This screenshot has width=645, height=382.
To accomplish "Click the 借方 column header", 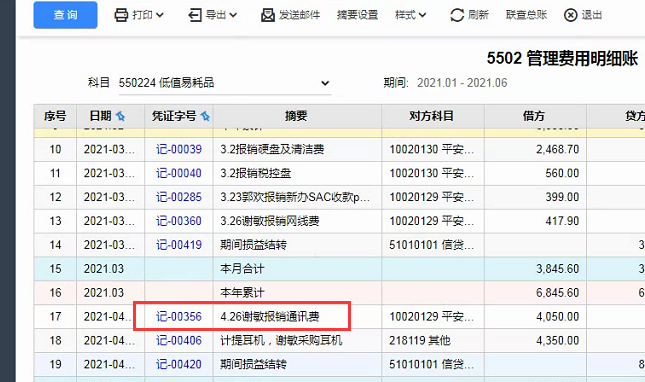I will (534, 116).
